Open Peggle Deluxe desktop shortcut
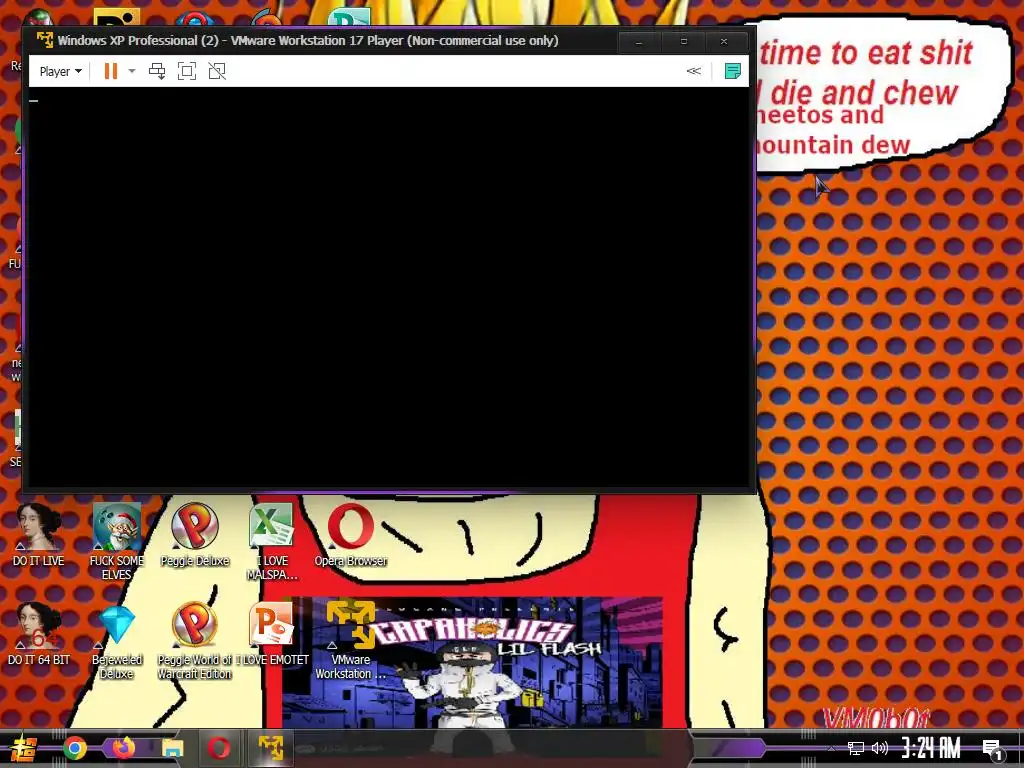Viewport: 1024px width, 768px height. point(195,535)
